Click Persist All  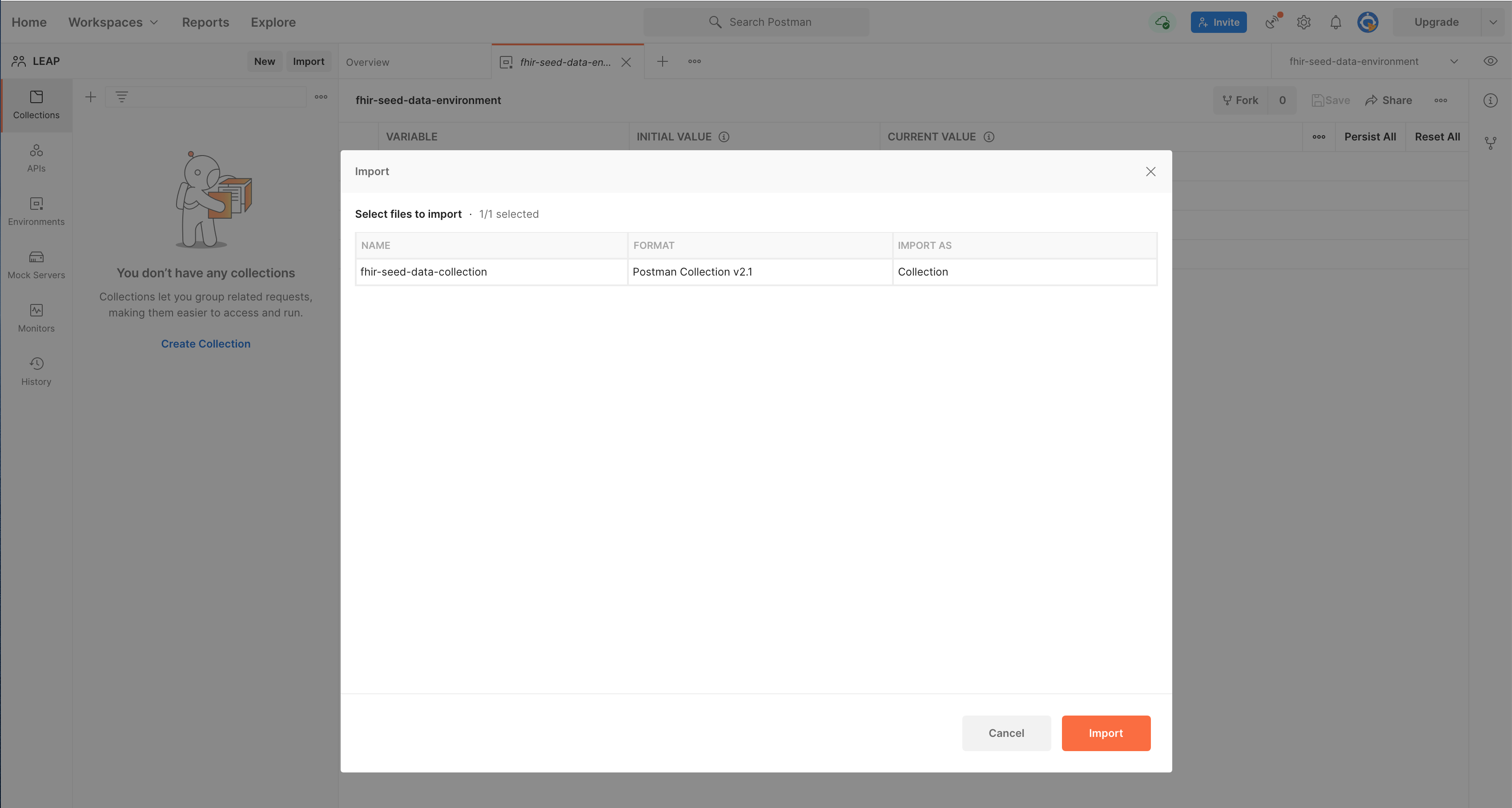1370,137
